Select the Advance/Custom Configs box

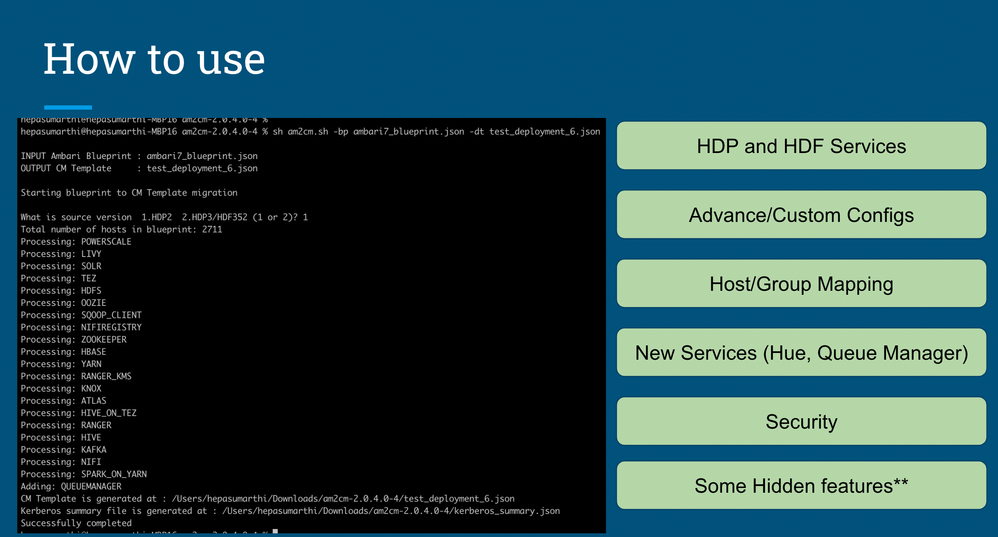pyautogui.click(x=801, y=214)
